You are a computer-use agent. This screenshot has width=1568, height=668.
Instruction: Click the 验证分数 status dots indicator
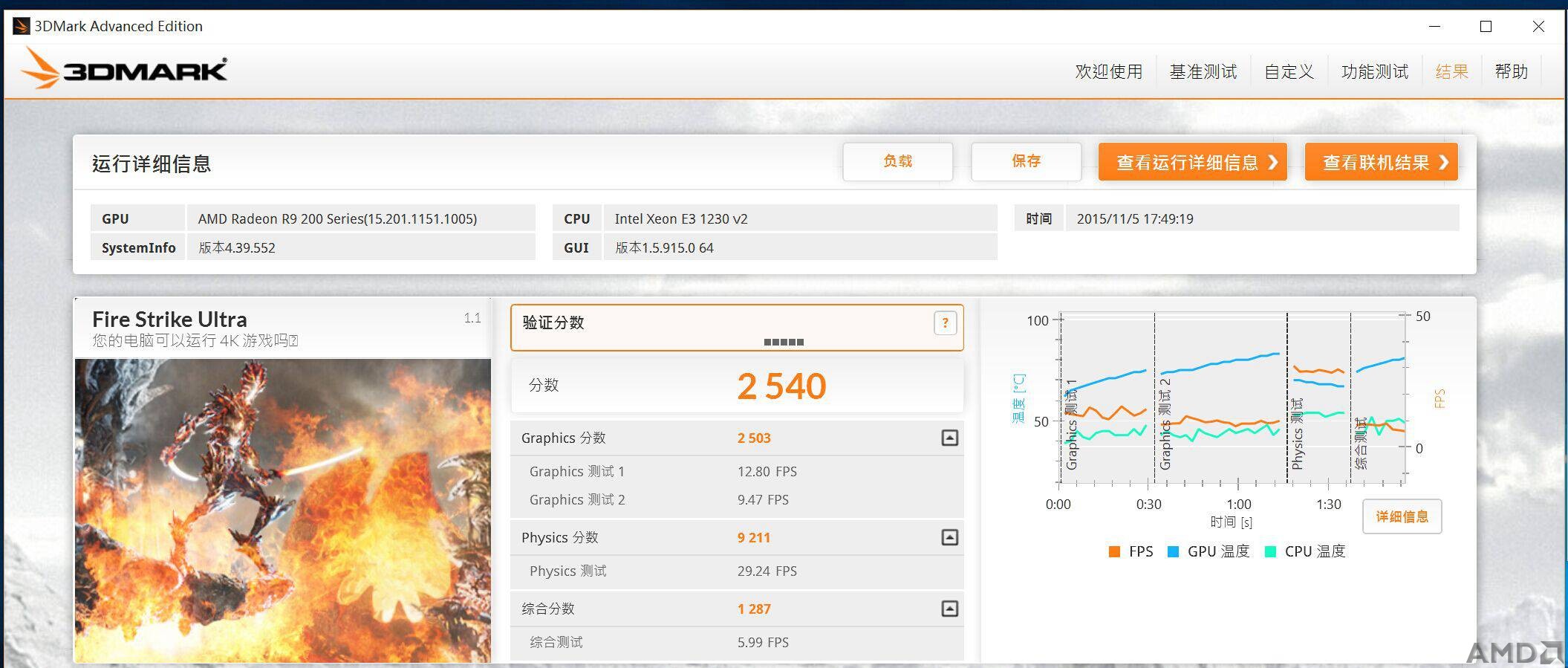click(784, 342)
